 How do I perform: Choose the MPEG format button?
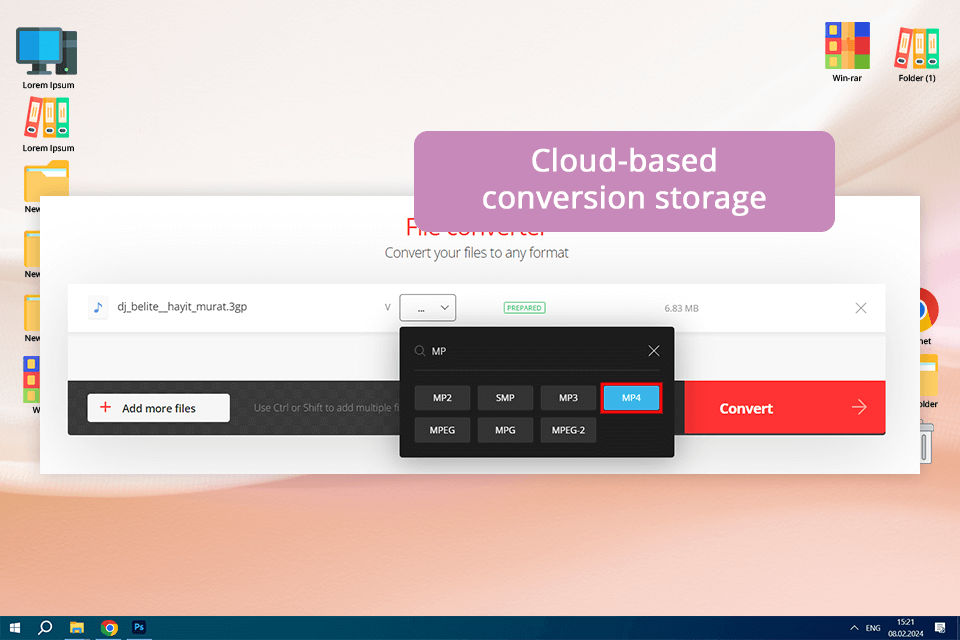pos(442,430)
